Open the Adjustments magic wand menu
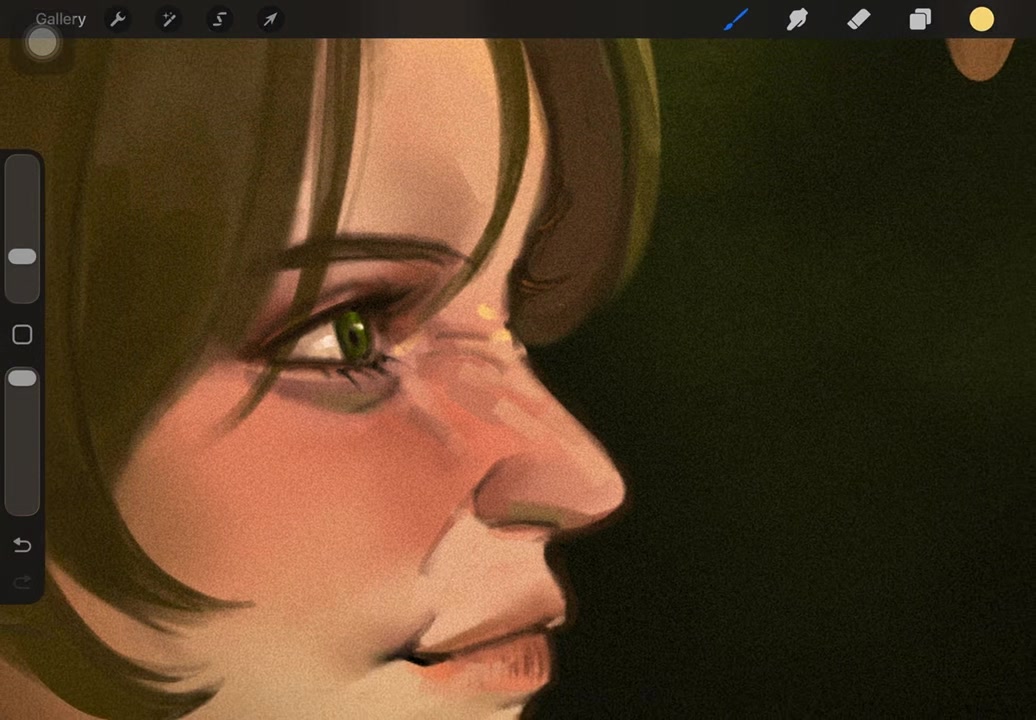 [x=168, y=19]
